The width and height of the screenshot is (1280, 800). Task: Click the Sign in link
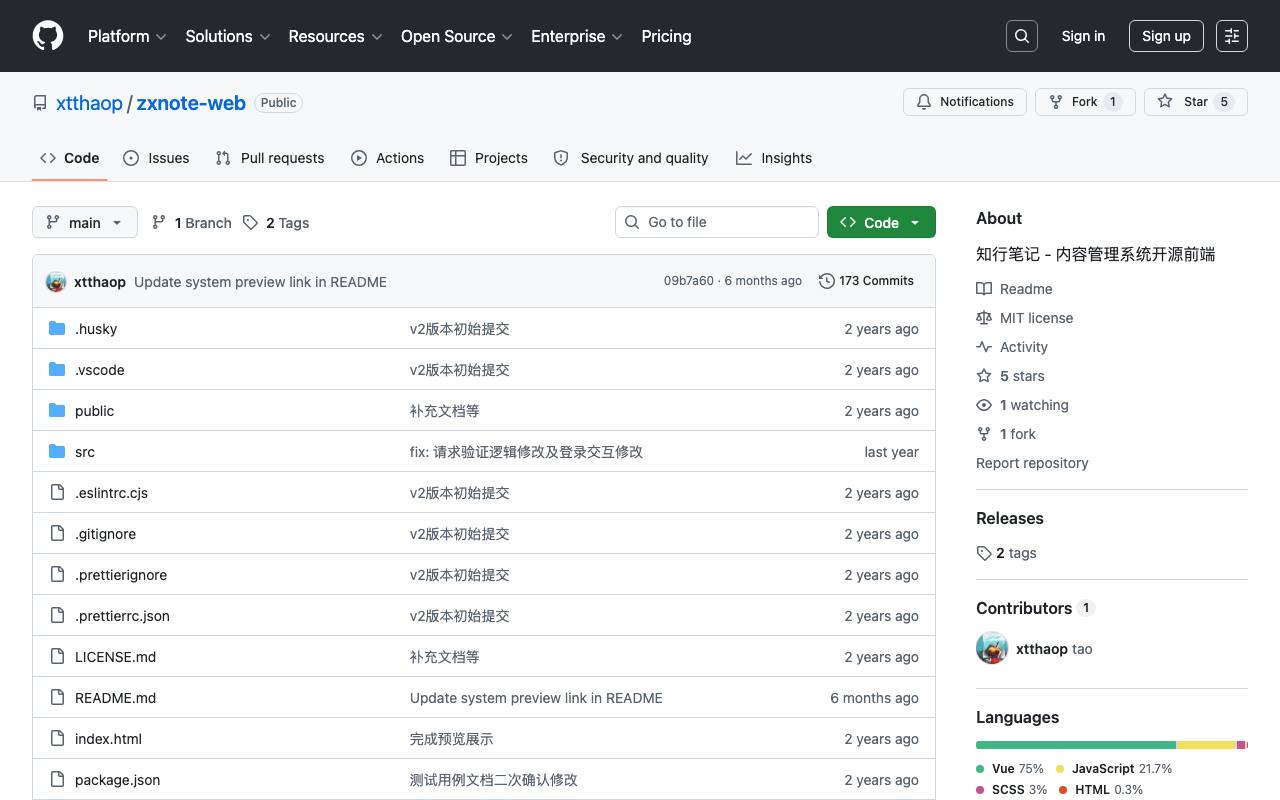pyautogui.click(x=1083, y=36)
